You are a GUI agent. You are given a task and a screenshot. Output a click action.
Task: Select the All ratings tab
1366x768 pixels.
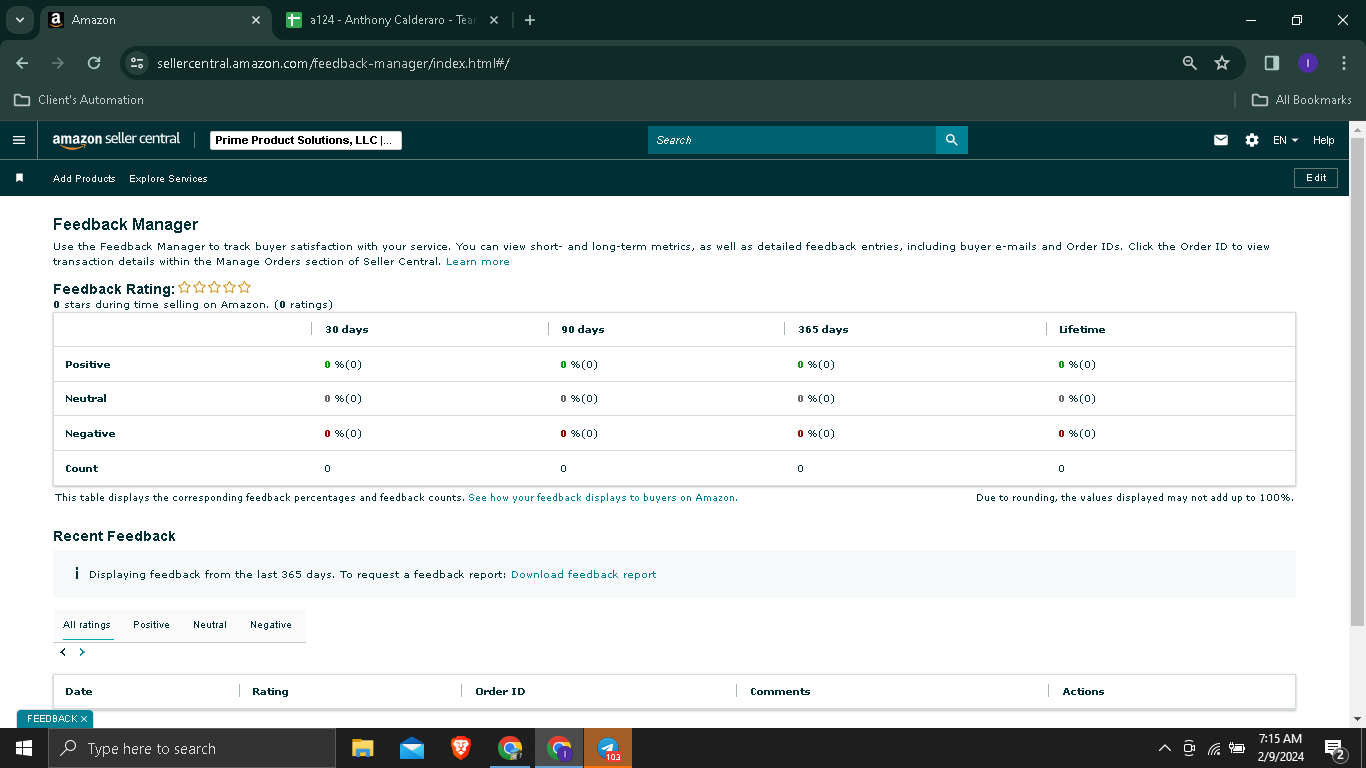[x=87, y=625]
